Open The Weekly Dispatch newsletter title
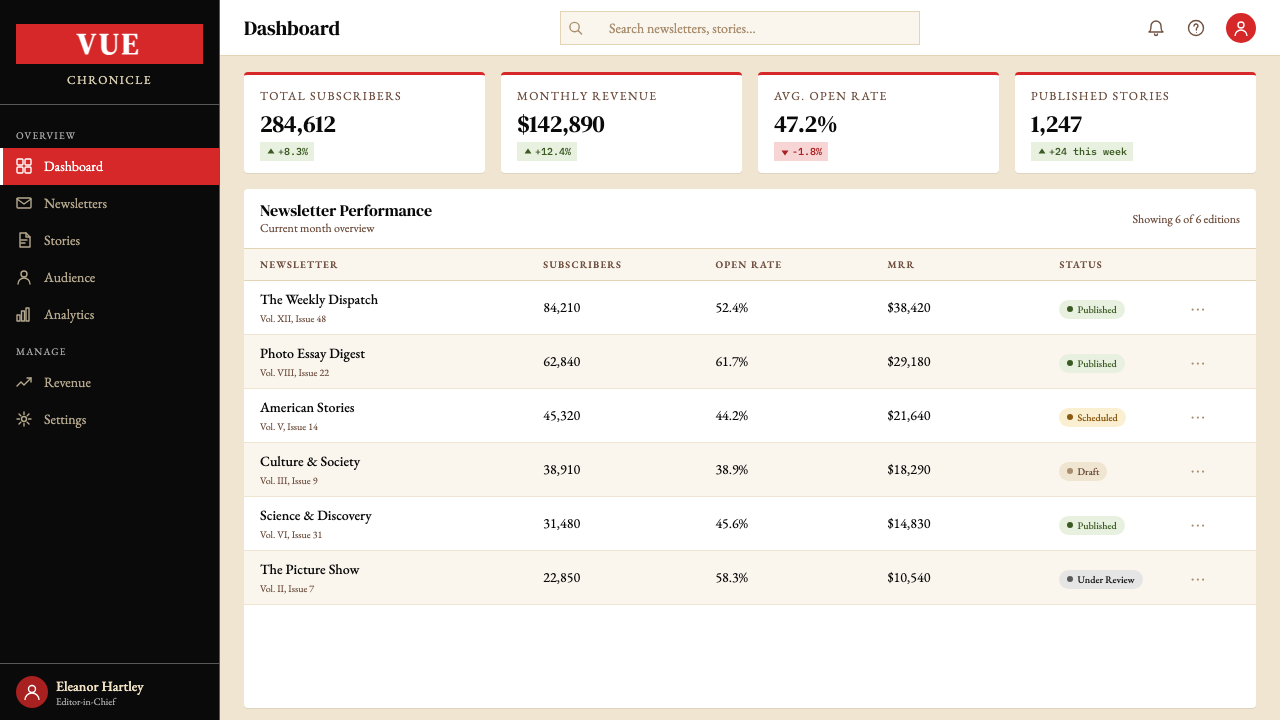The width and height of the screenshot is (1280, 720). (319, 299)
